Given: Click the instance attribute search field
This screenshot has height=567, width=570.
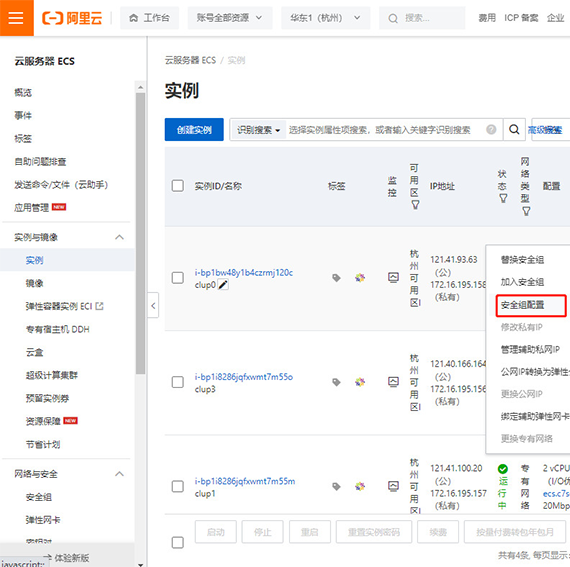Looking at the screenshot, I should 379,130.
